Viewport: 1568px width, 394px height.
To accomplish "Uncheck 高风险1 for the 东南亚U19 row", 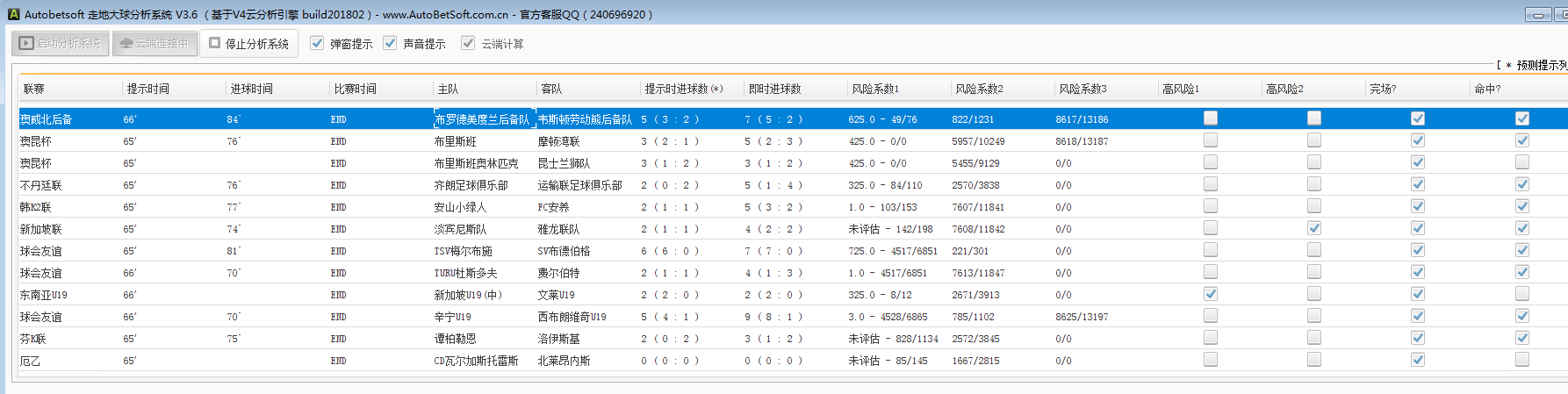I will tap(1211, 294).
